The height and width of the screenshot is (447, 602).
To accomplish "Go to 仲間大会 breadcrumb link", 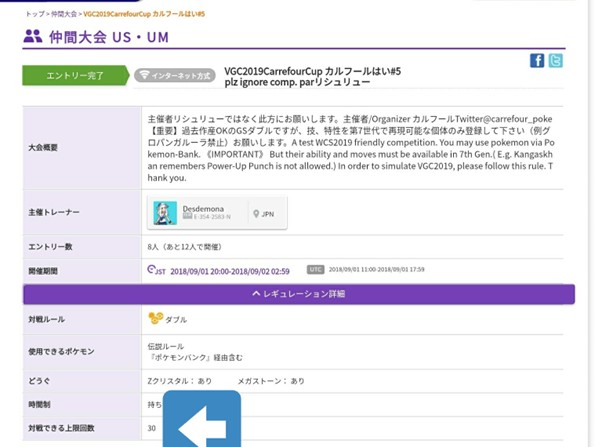I will 64,14.
